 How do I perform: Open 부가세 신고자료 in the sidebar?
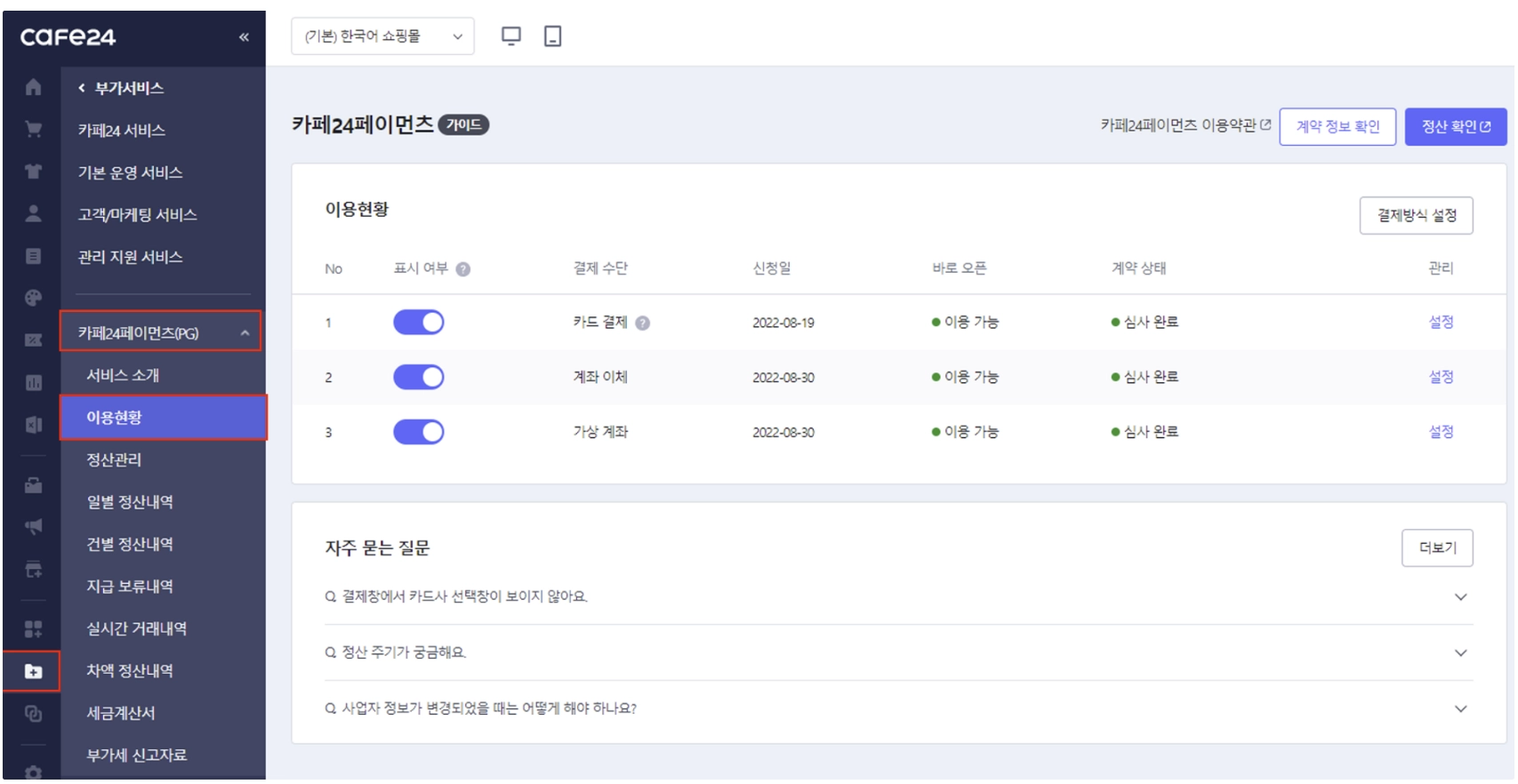pos(137,756)
